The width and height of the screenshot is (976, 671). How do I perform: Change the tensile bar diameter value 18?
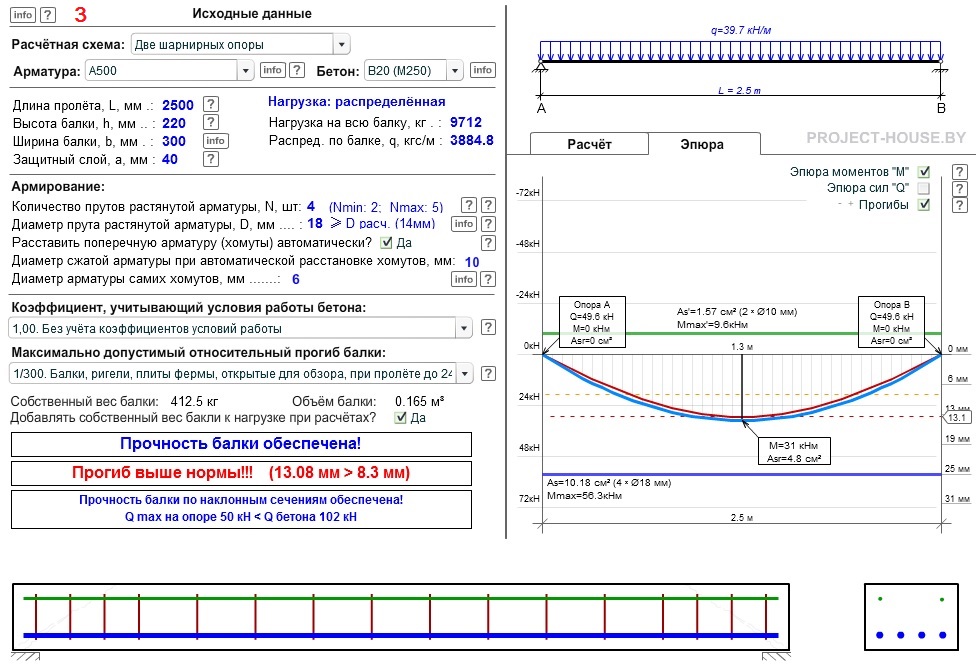315,223
